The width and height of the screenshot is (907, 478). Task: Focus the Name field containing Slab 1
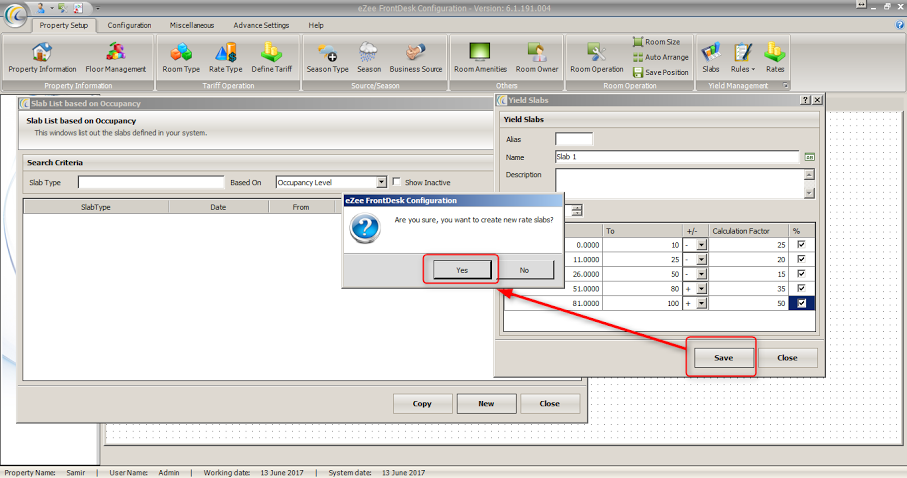click(x=677, y=157)
